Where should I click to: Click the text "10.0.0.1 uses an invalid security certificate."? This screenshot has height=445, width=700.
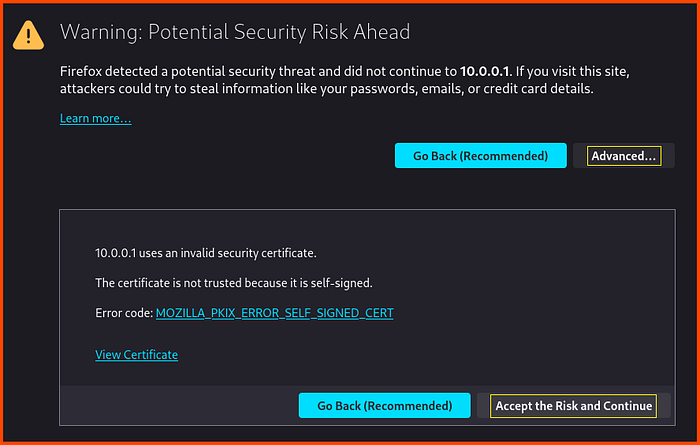coord(206,253)
